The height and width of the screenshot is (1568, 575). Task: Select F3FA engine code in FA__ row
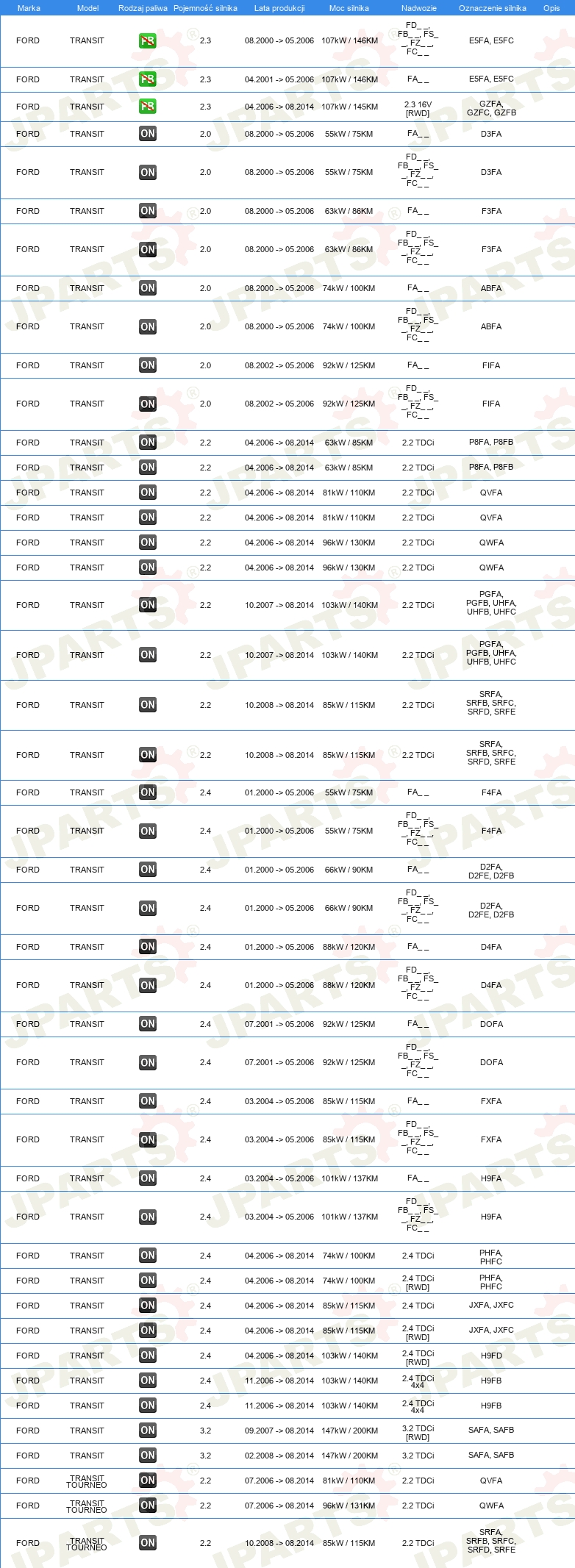[x=491, y=211]
